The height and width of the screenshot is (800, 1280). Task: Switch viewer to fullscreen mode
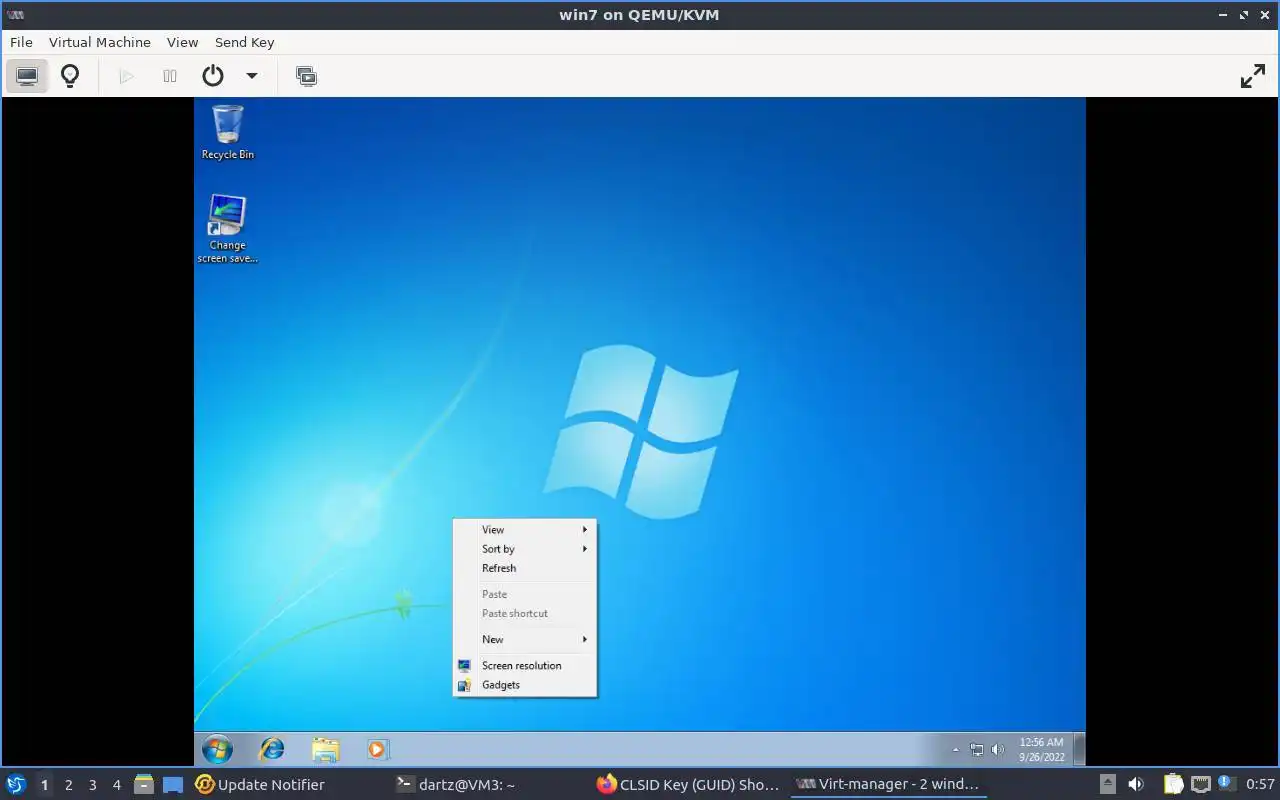(x=1253, y=76)
